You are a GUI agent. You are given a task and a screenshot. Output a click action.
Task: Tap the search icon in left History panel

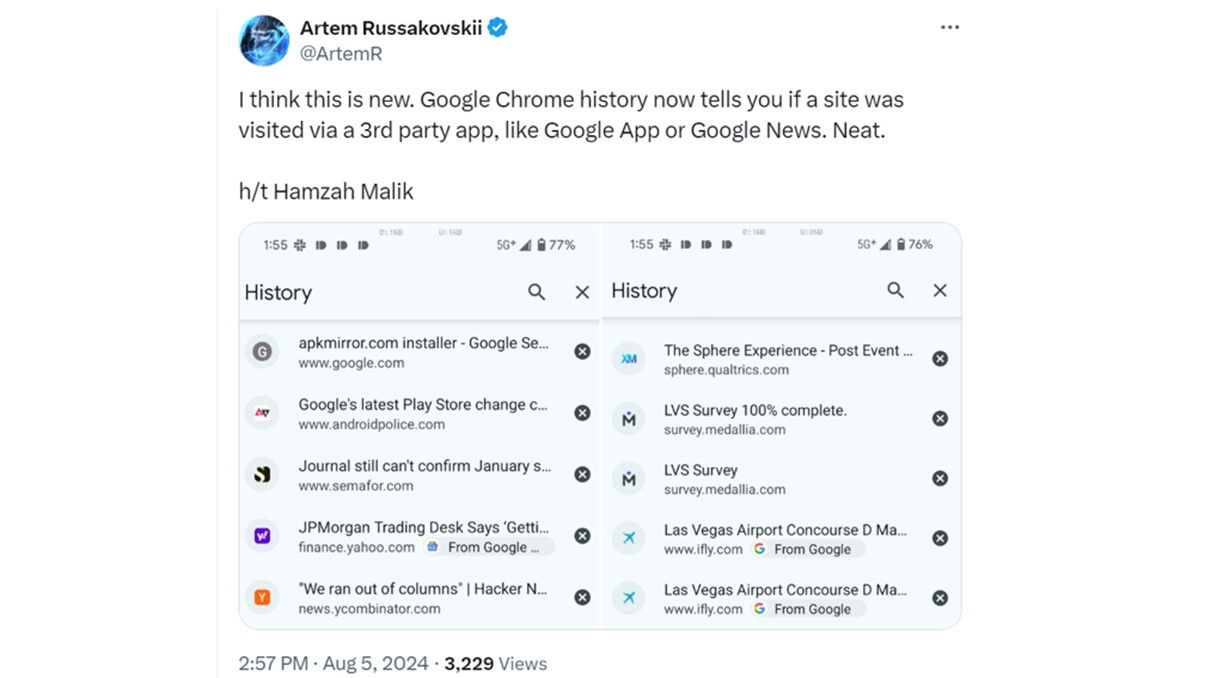[537, 292]
